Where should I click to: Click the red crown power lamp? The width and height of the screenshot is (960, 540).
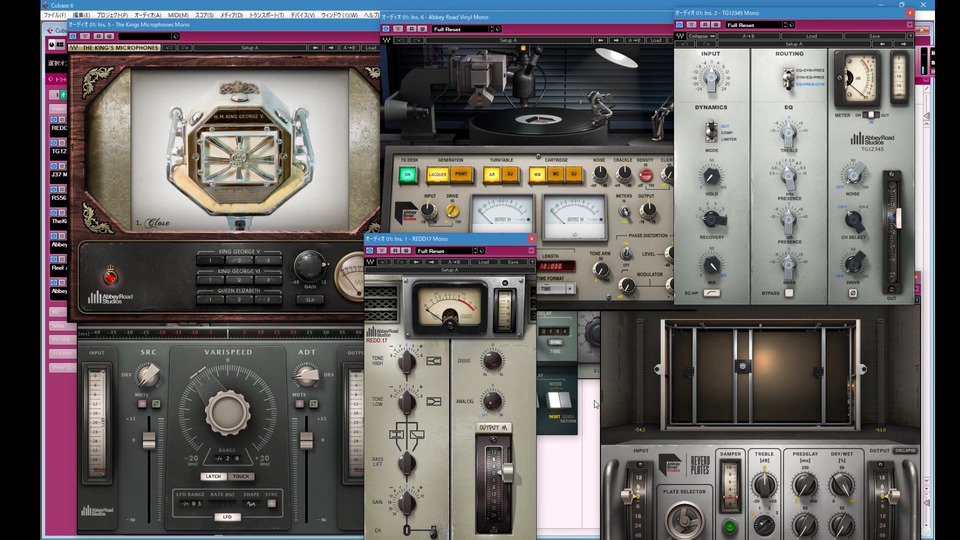(x=110, y=277)
